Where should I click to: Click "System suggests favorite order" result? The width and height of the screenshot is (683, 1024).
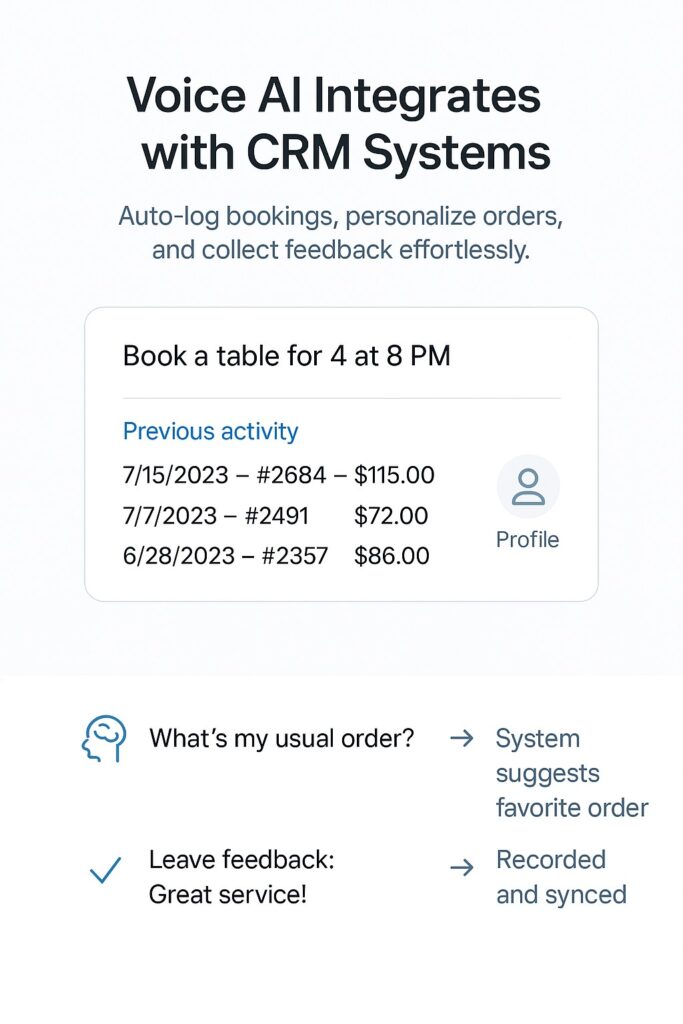(x=571, y=773)
